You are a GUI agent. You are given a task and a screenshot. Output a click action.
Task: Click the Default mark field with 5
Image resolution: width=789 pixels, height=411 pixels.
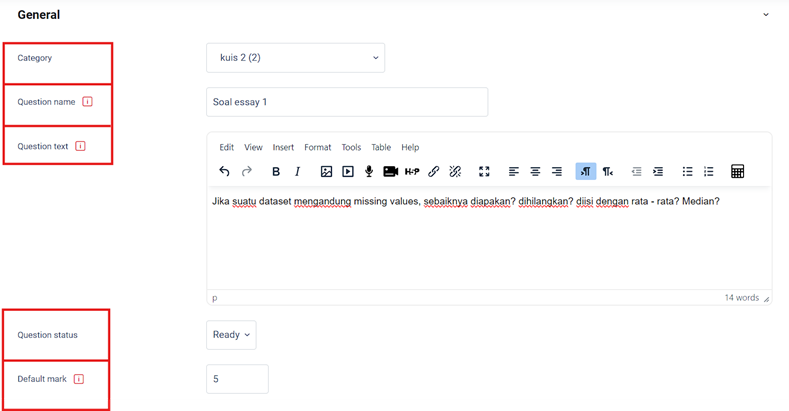point(237,379)
